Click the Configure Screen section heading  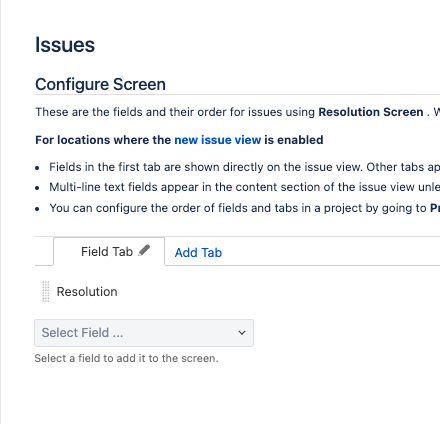(100, 84)
